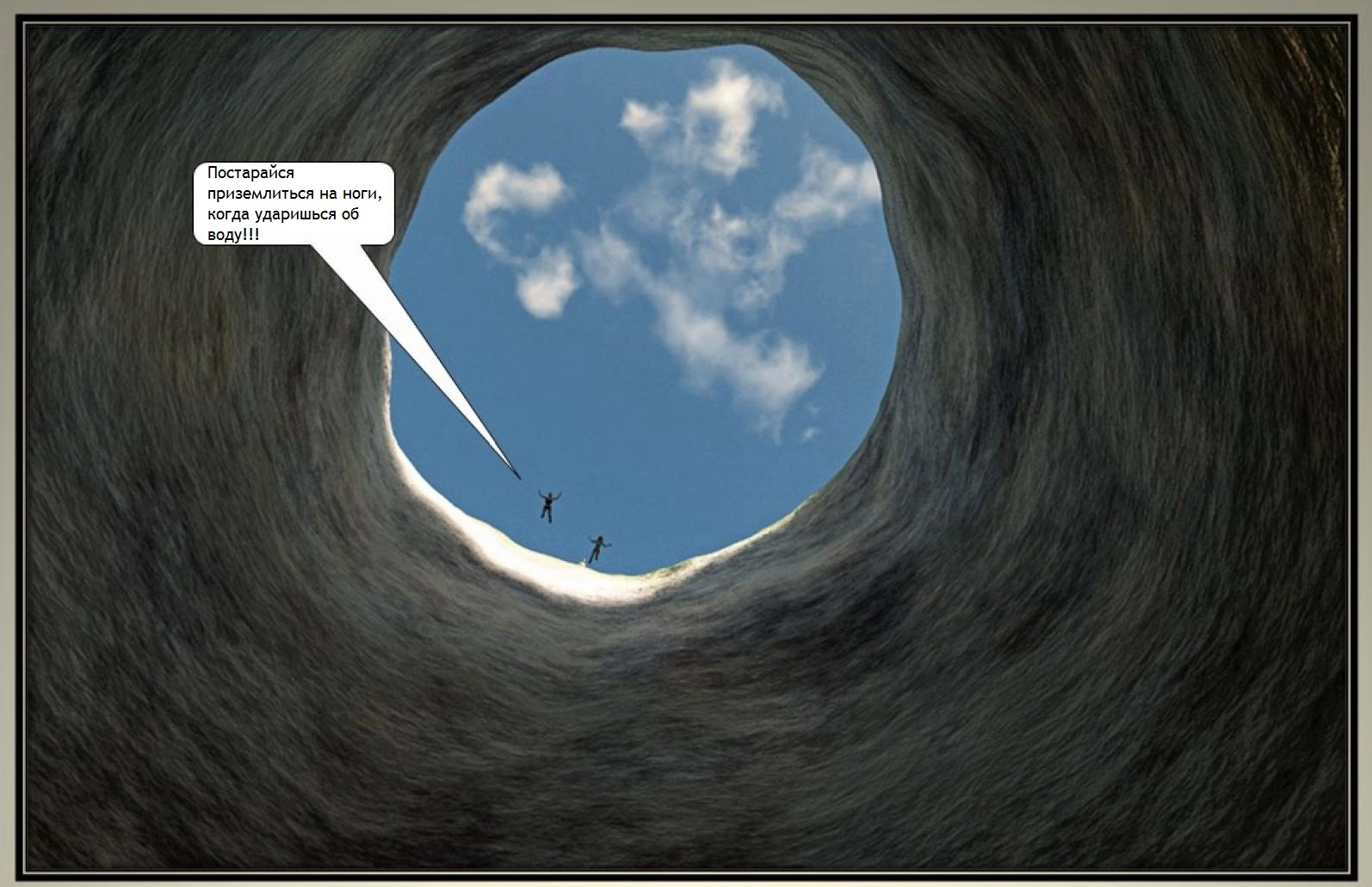Image resolution: width=1372 pixels, height=887 pixels.
Task: Click the word "Постарайся" in the bubble
Action: (x=250, y=174)
